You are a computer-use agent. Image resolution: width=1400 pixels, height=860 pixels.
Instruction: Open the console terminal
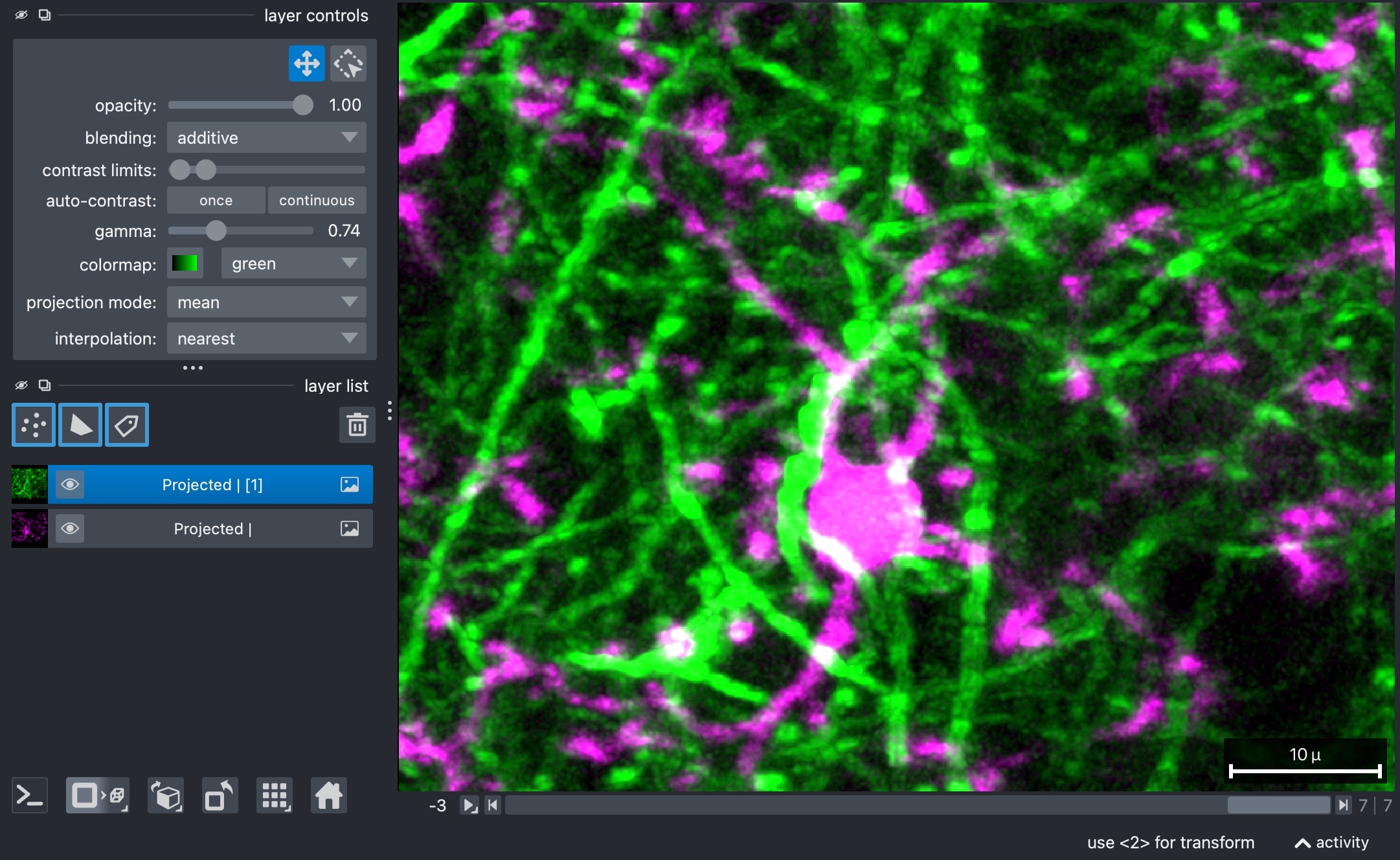[x=30, y=795]
